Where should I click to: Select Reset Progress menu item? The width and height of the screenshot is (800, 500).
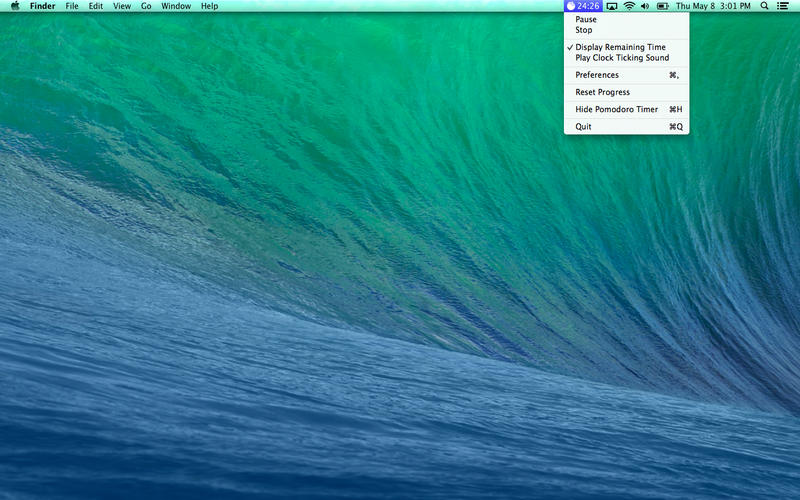click(602, 92)
